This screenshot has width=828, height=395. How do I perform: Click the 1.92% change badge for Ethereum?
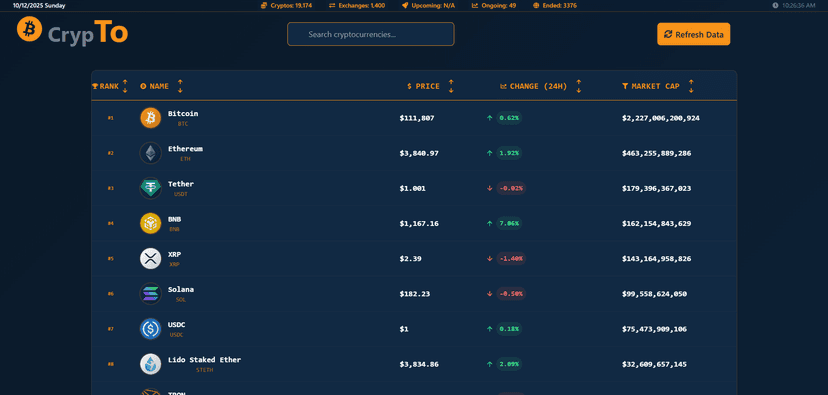pos(509,153)
